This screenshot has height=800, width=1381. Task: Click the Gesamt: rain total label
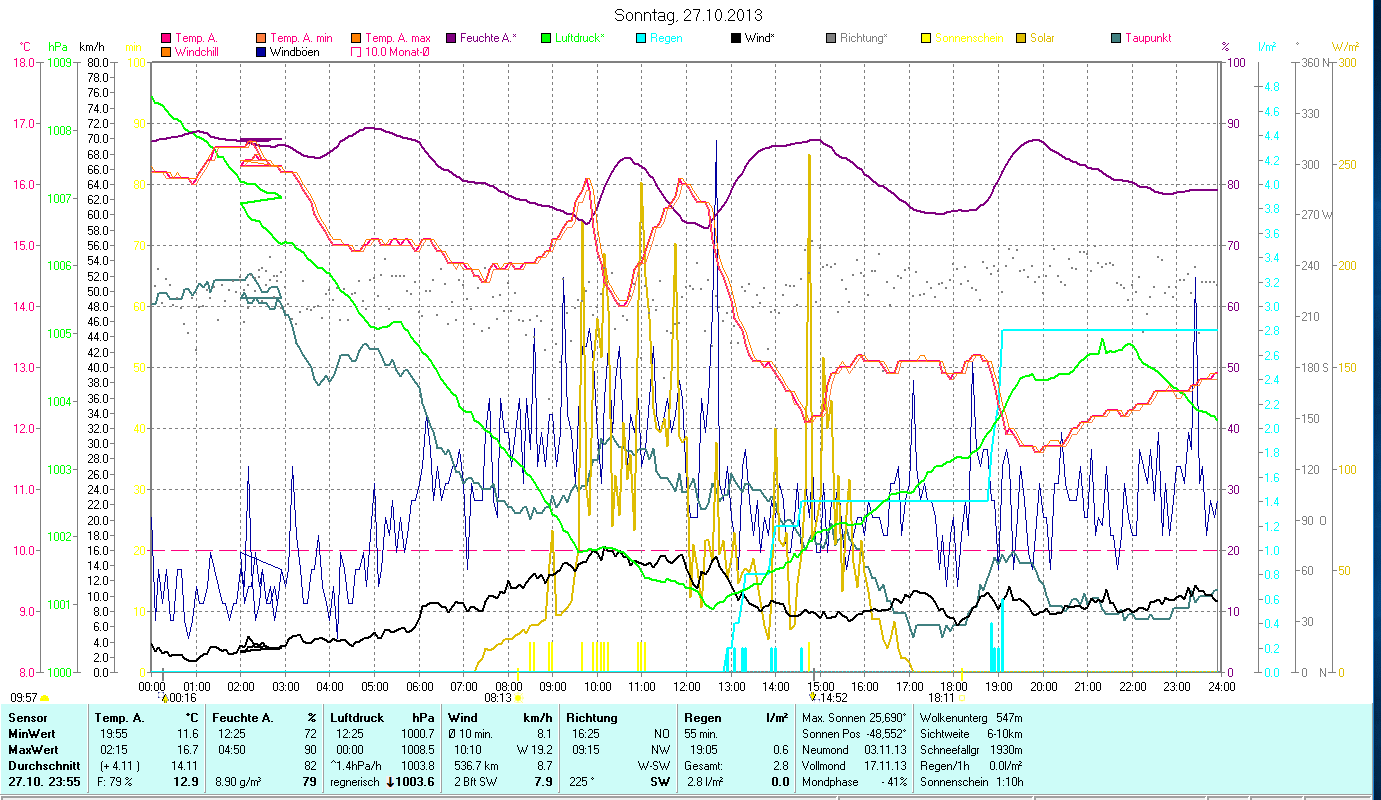[x=704, y=766]
